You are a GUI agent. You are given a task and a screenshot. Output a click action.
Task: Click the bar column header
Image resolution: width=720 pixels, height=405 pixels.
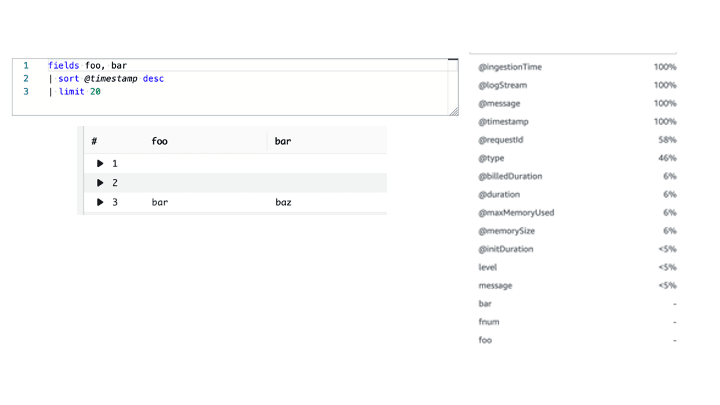(283, 141)
